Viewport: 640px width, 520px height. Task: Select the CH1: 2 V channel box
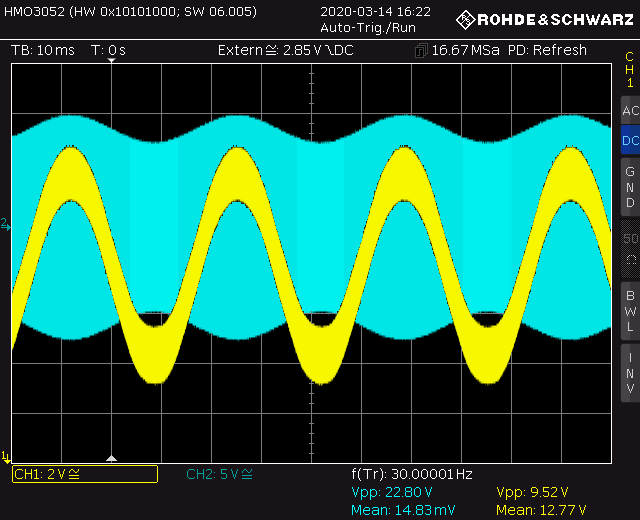click(84, 474)
